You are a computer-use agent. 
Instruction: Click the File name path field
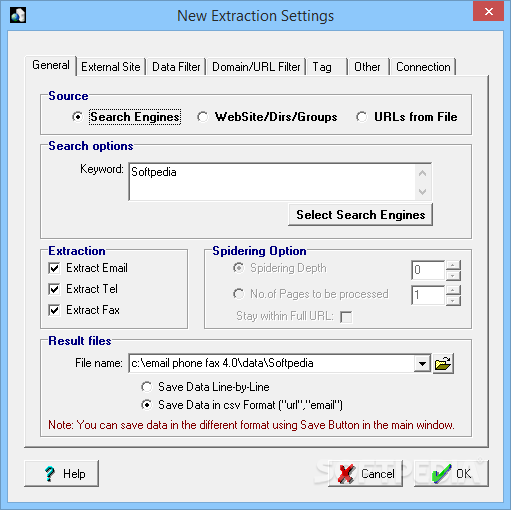(x=272, y=363)
